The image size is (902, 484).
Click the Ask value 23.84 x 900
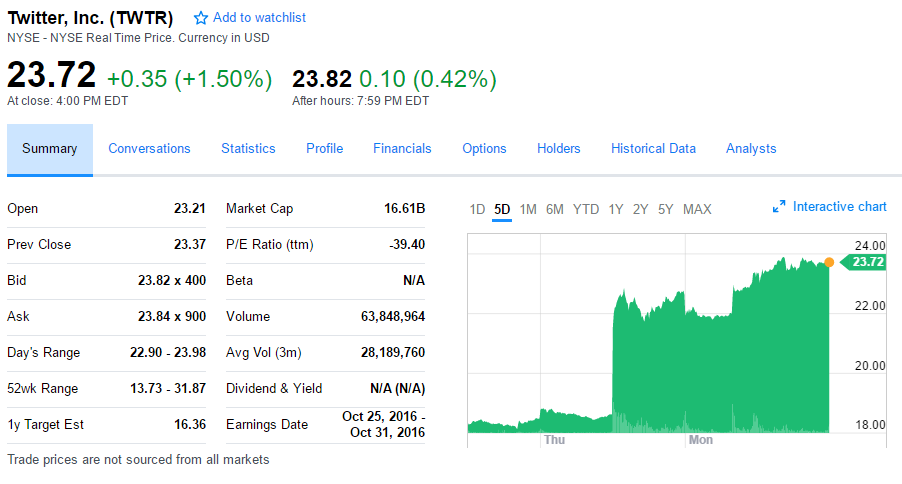click(x=172, y=317)
